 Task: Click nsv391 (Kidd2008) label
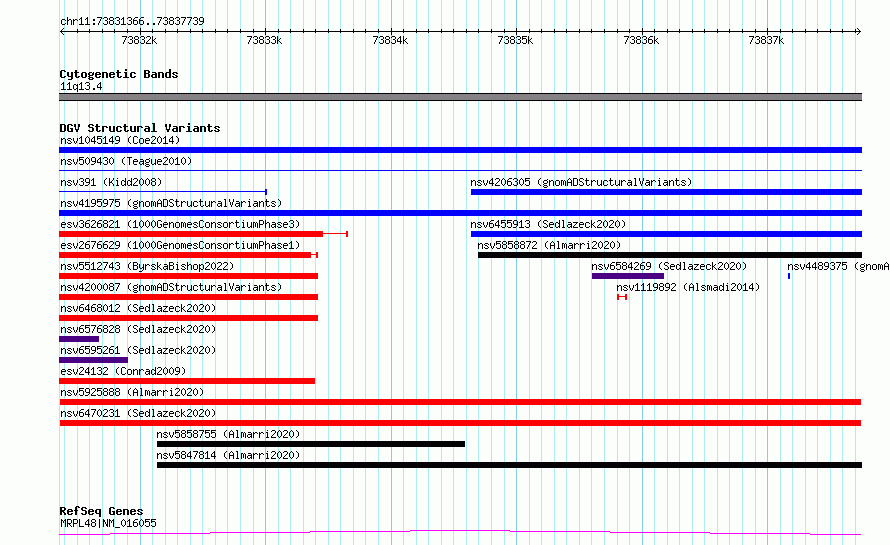(111, 182)
